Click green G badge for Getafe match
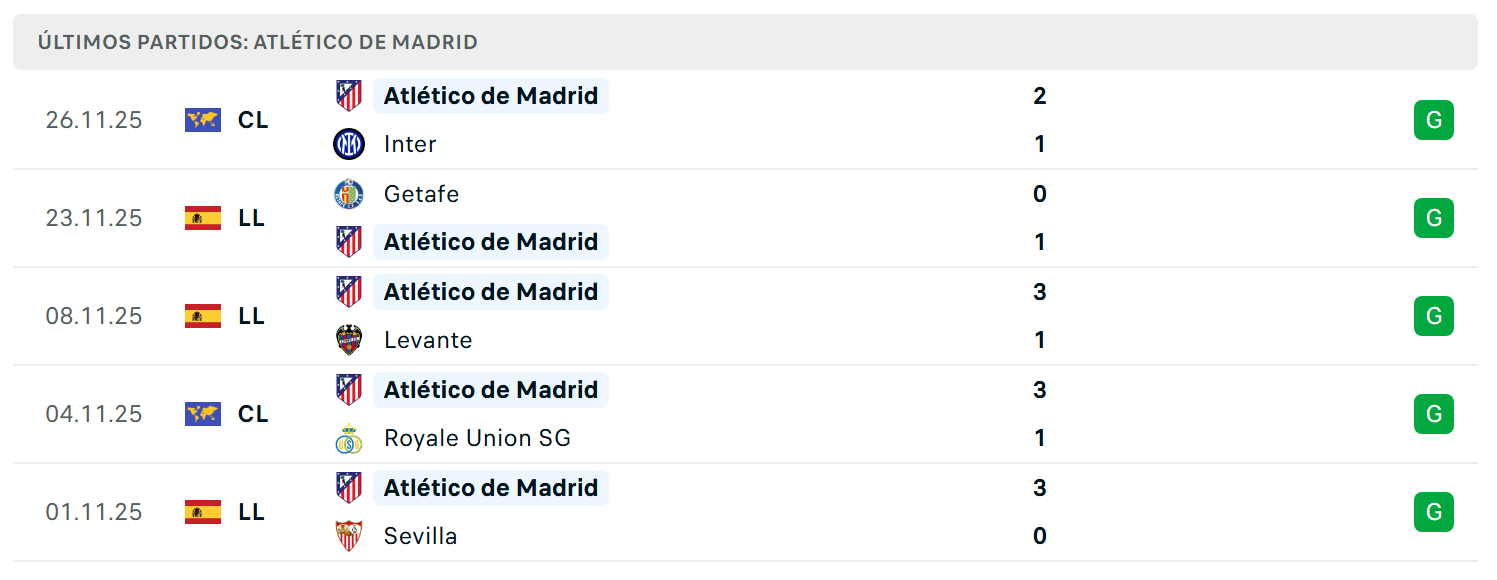The height and width of the screenshot is (580, 1497). pyautogui.click(x=1433, y=218)
